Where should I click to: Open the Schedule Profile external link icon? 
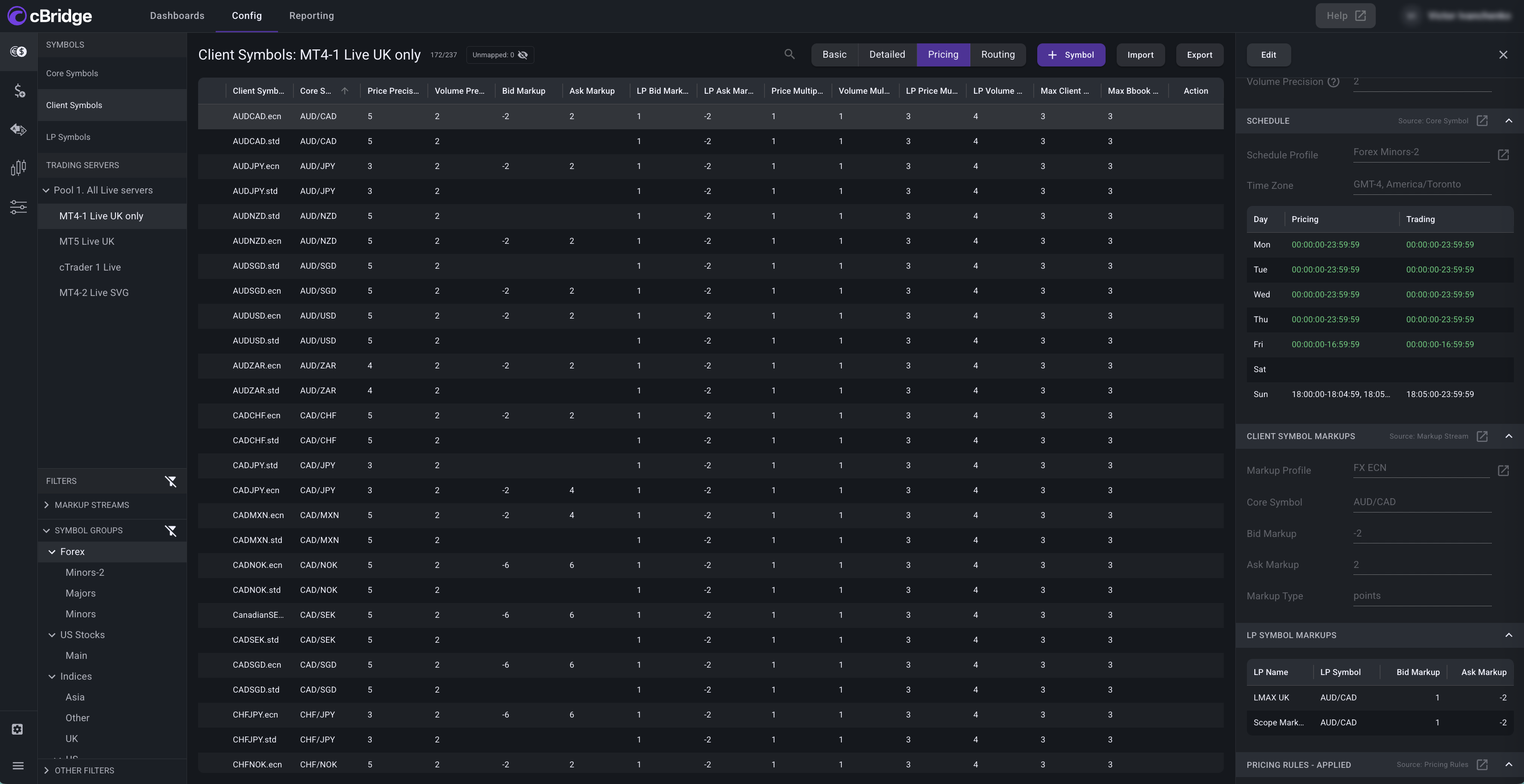point(1503,155)
